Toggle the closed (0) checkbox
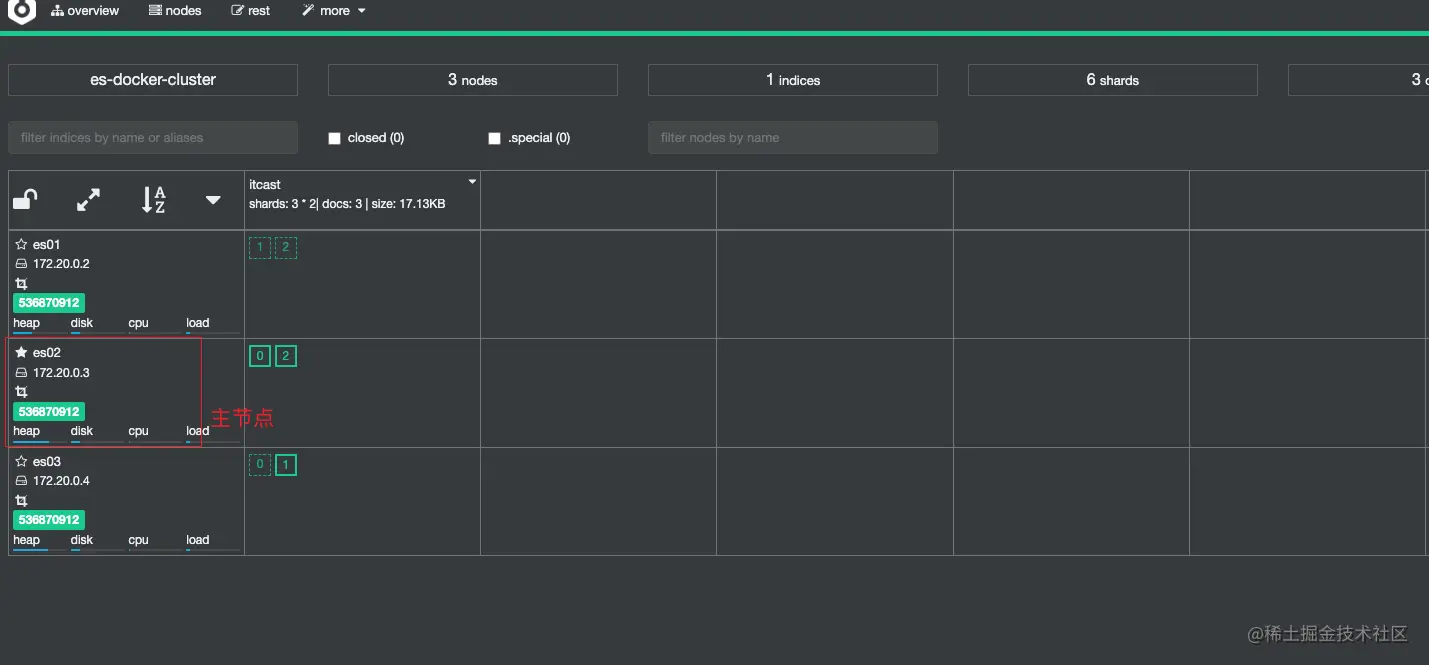The width and height of the screenshot is (1429, 665). (x=335, y=139)
